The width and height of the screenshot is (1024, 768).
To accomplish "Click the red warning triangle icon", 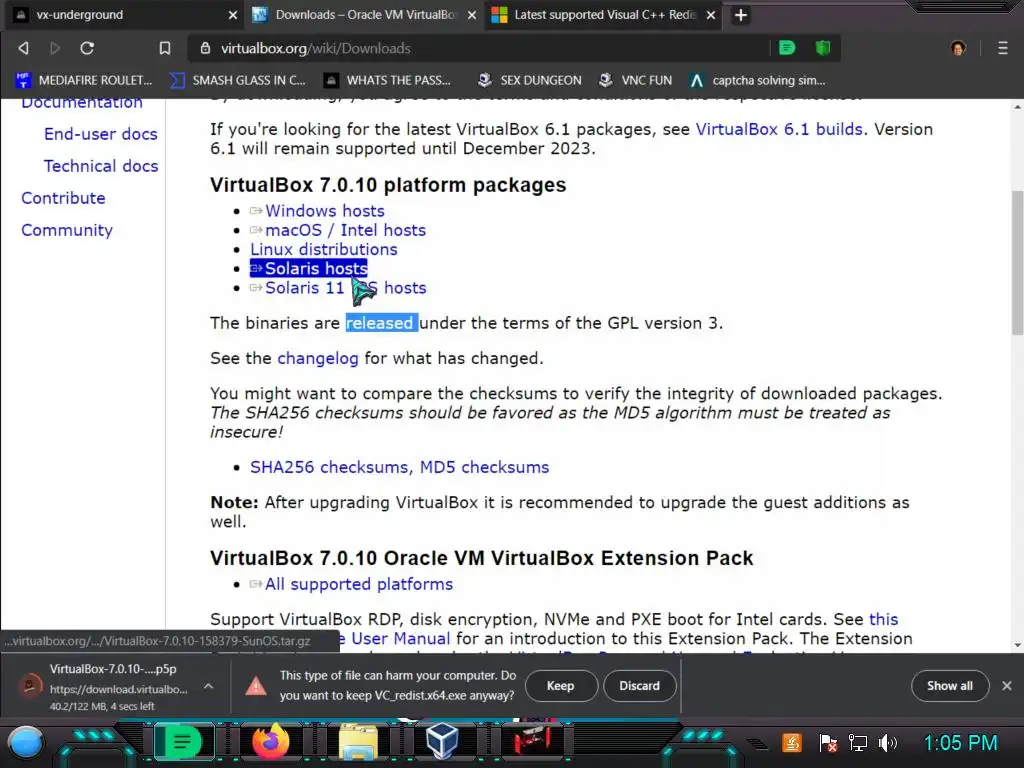I will [255, 686].
